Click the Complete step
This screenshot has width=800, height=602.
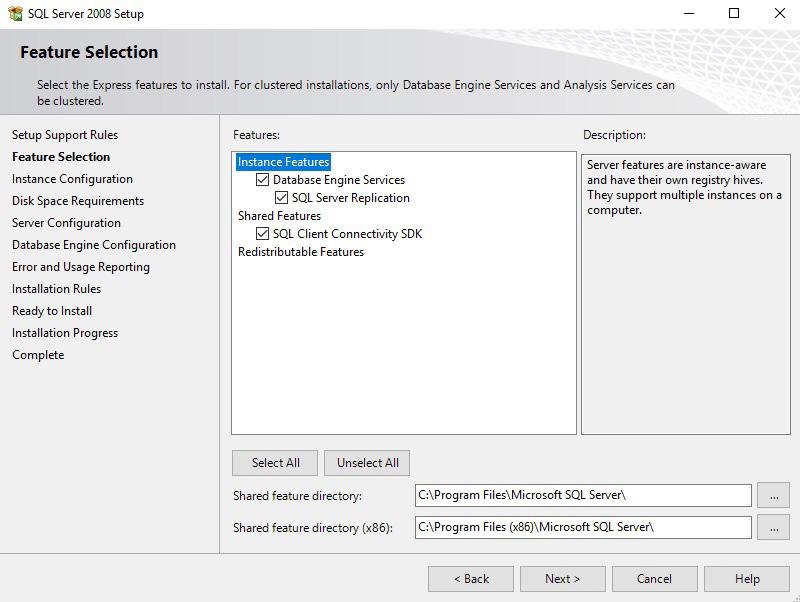38,355
